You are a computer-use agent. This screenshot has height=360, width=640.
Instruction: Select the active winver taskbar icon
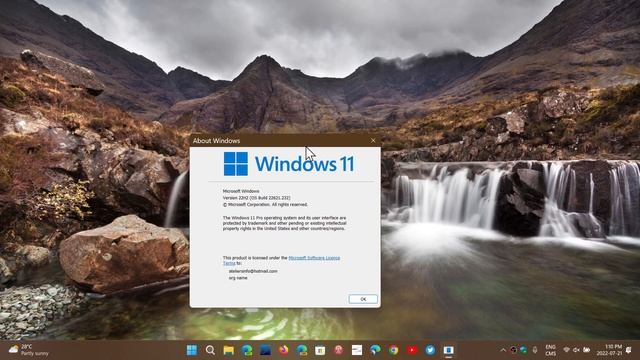coord(449,350)
